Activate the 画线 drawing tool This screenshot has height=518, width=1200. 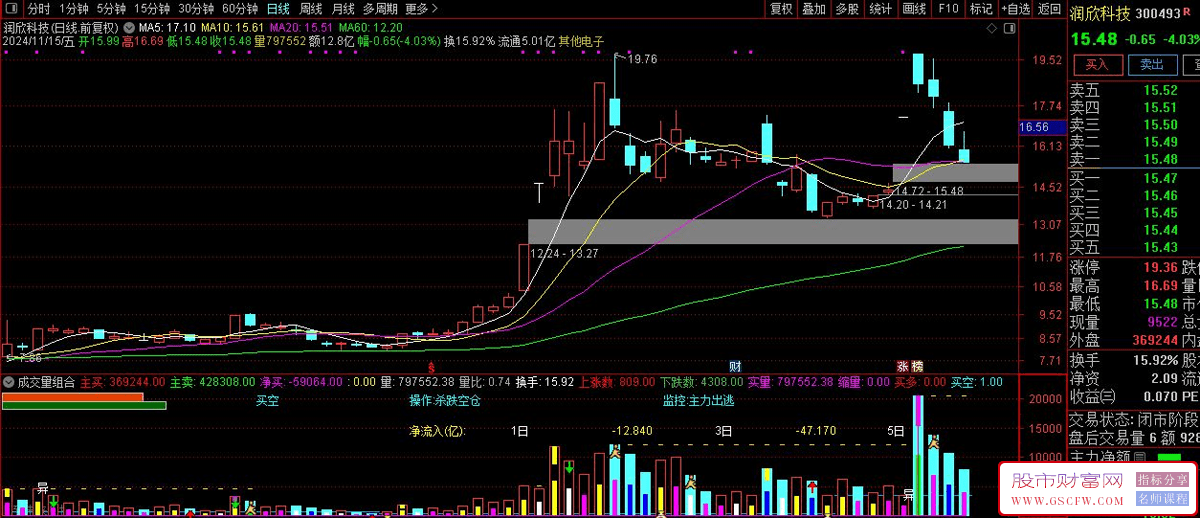914,9
